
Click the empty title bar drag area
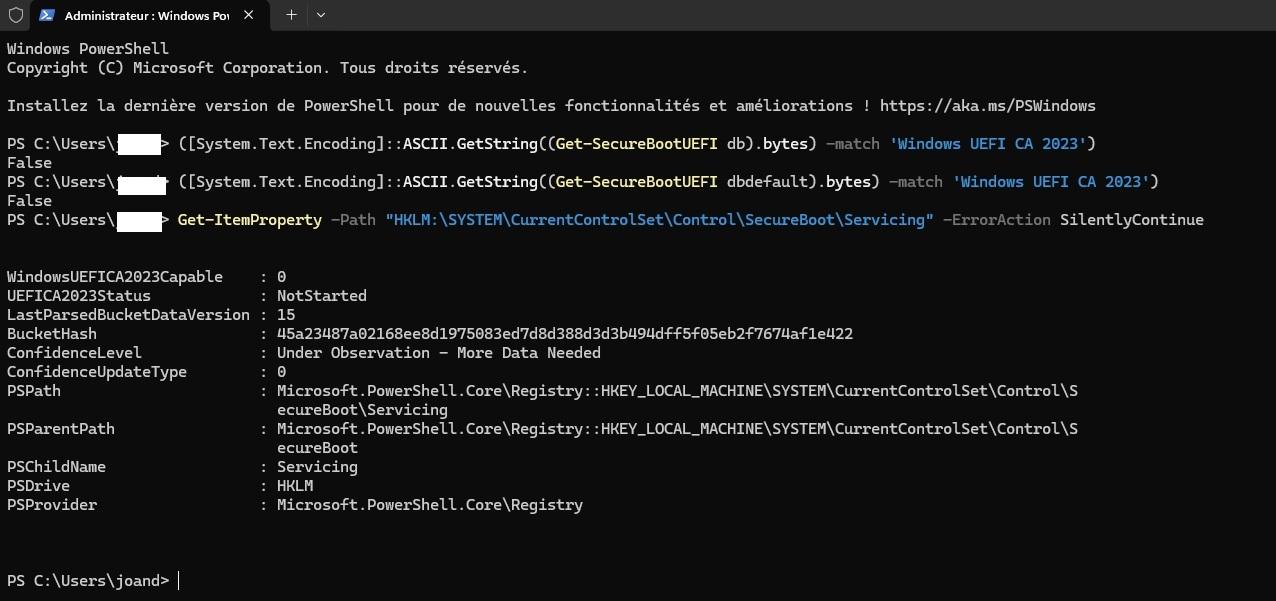coord(800,15)
